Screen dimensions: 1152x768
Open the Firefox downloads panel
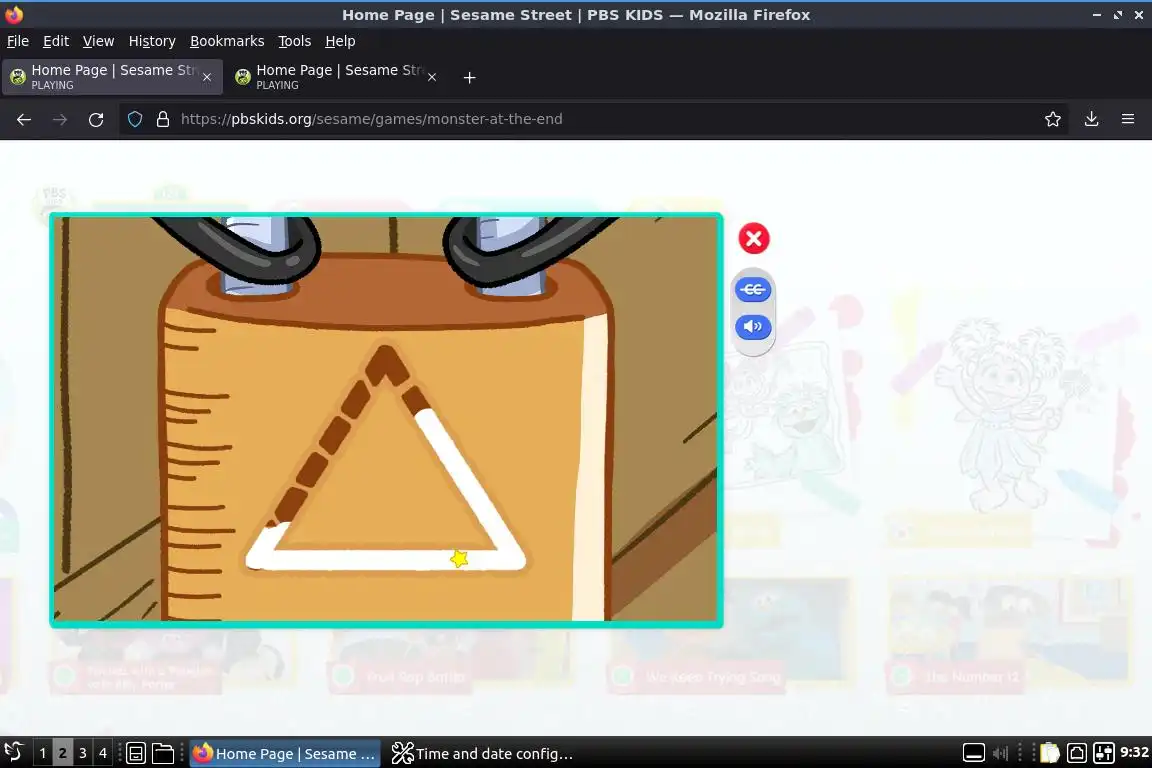pyautogui.click(x=1092, y=119)
